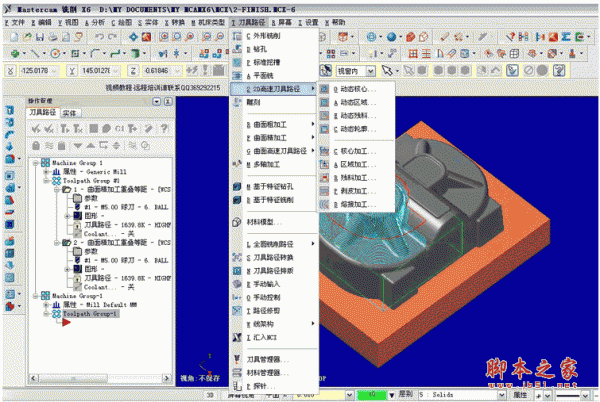Viewport: 600px width, 402px height.
Task: Open the 视窗内 selection mode dropdown
Action: point(370,71)
